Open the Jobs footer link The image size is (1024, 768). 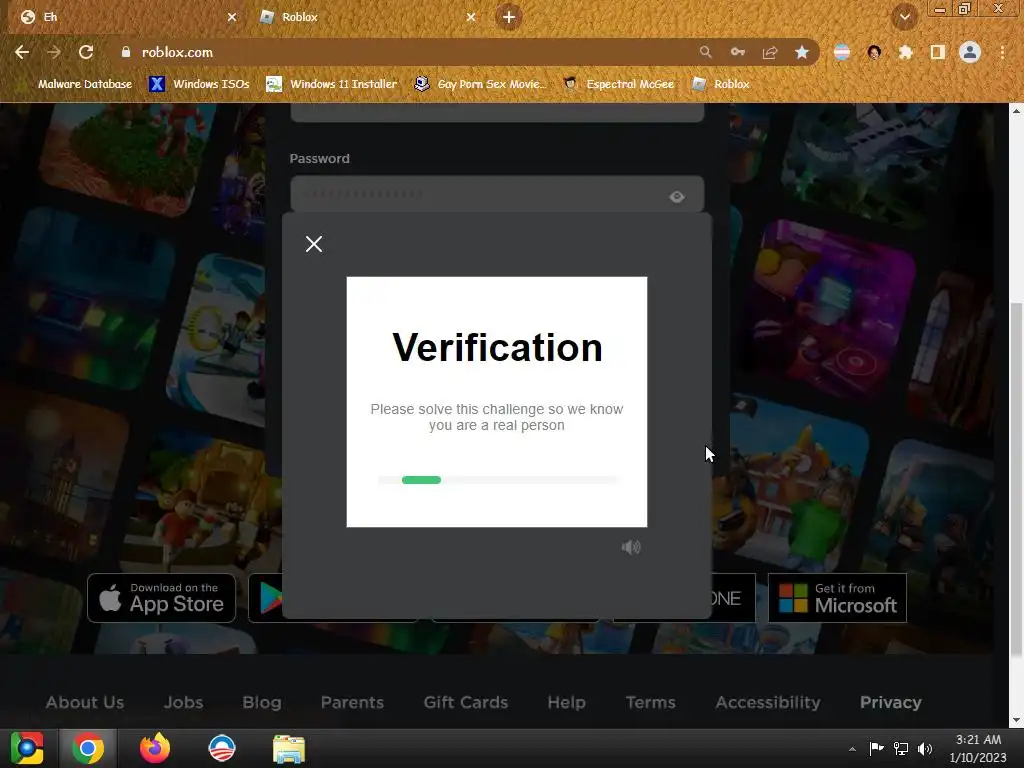pos(184,702)
